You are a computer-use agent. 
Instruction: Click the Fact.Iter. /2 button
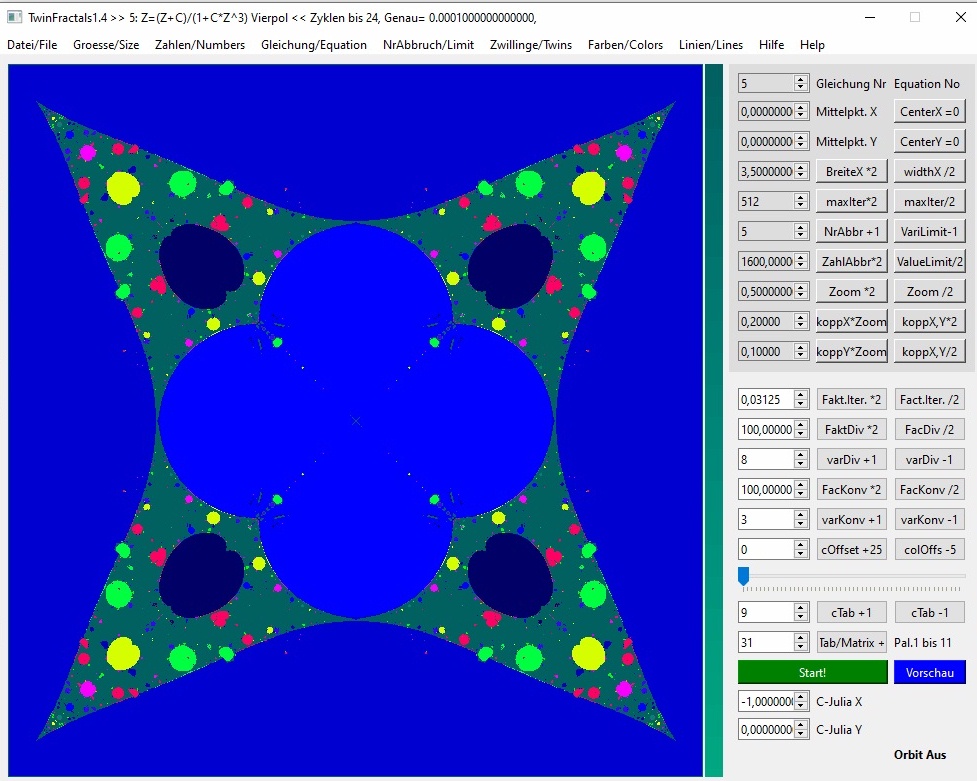pos(930,400)
